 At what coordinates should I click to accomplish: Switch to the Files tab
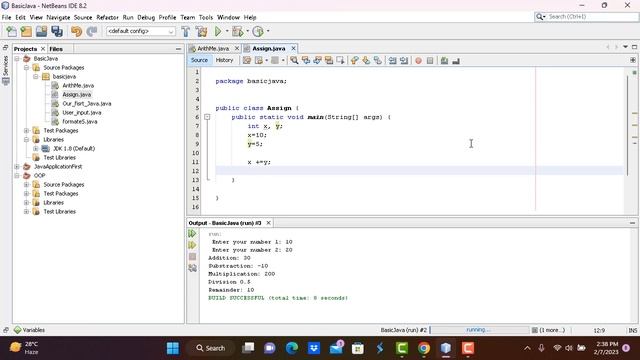pos(56,49)
